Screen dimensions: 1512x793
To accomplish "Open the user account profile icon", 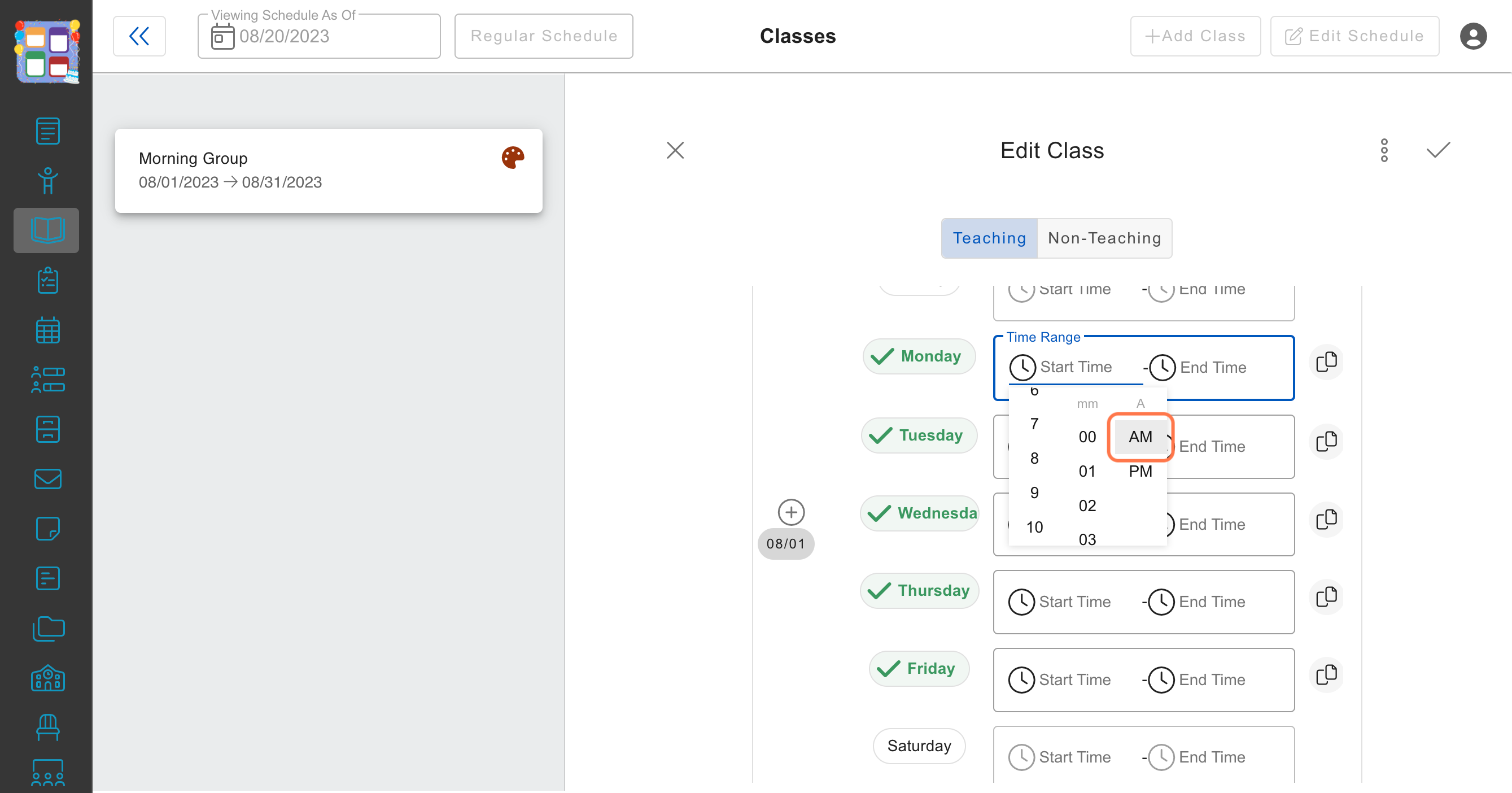I will (1472, 36).
